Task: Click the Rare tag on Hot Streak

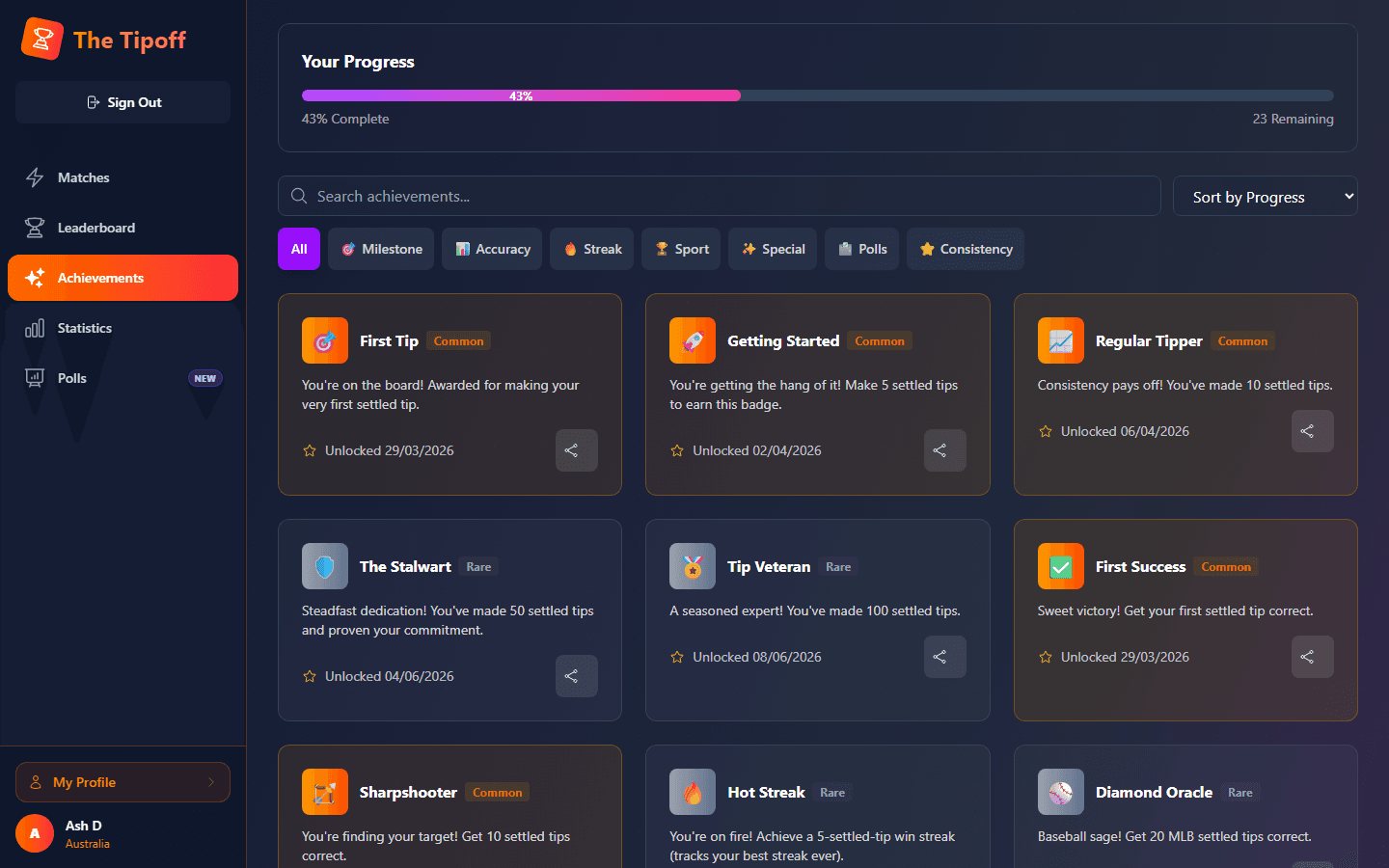Action: pyautogui.click(x=832, y=793)
